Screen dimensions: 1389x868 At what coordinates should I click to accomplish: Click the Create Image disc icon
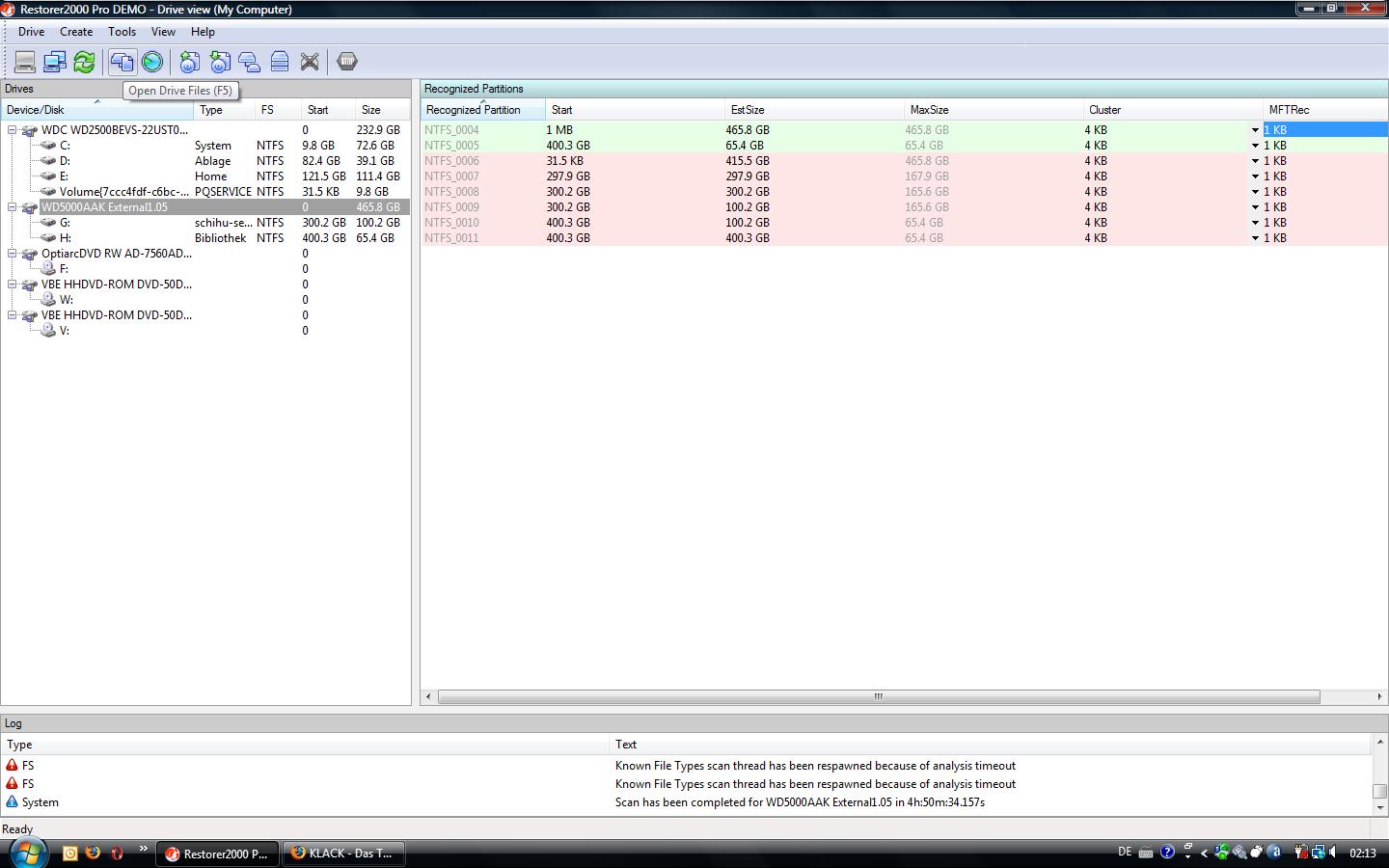tap(190, 62)
